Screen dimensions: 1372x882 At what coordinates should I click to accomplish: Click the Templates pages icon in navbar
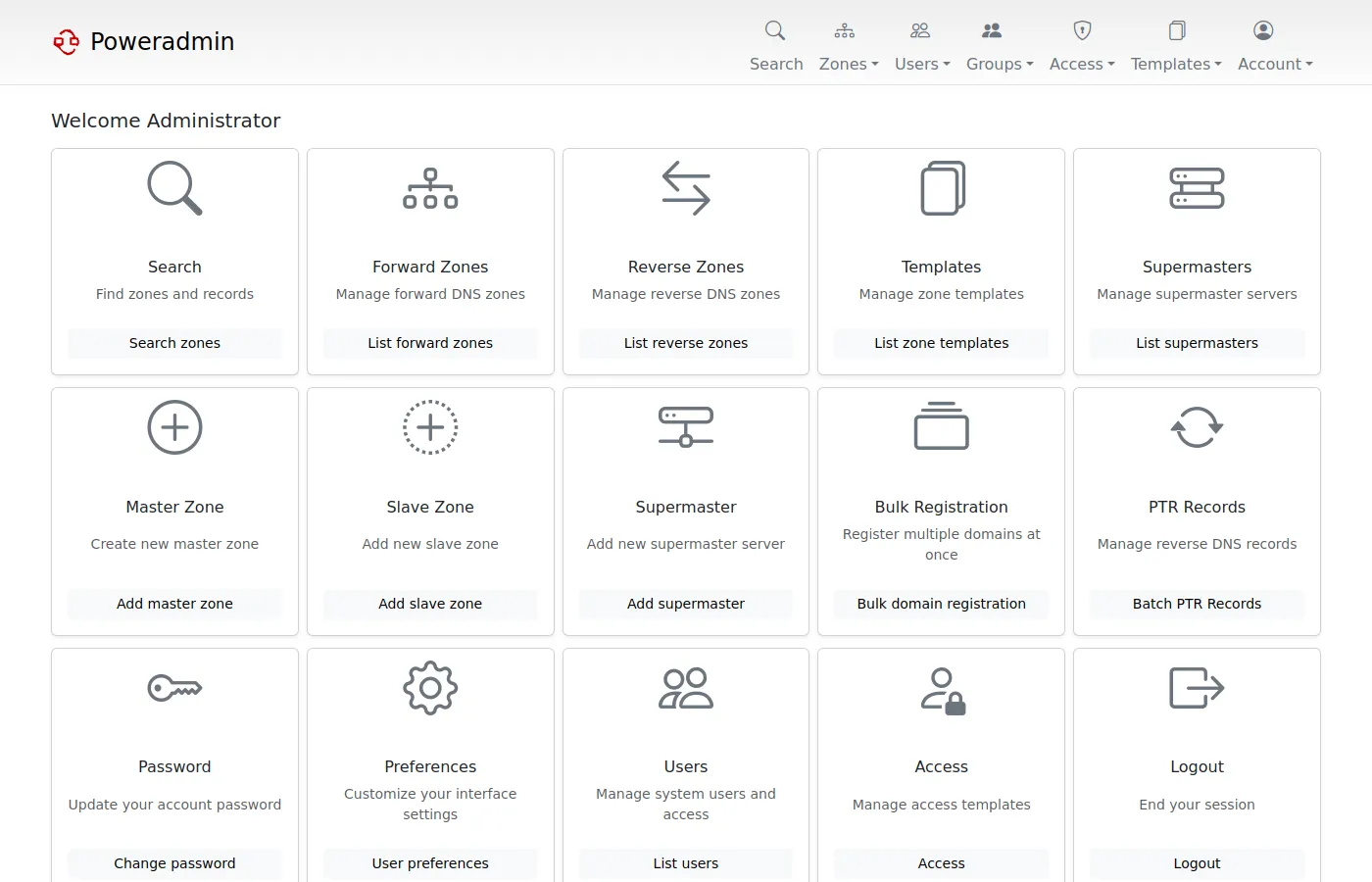click(1177, 30)
